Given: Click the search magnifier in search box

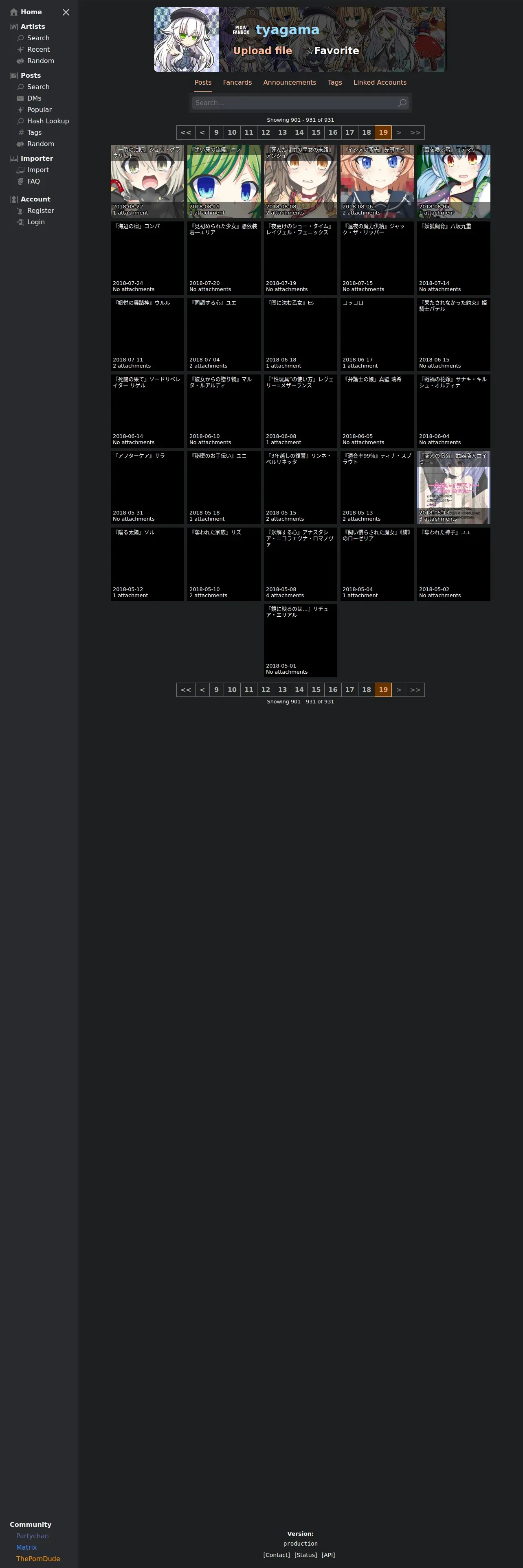Looking at the screenshot, I should point(402,103).
